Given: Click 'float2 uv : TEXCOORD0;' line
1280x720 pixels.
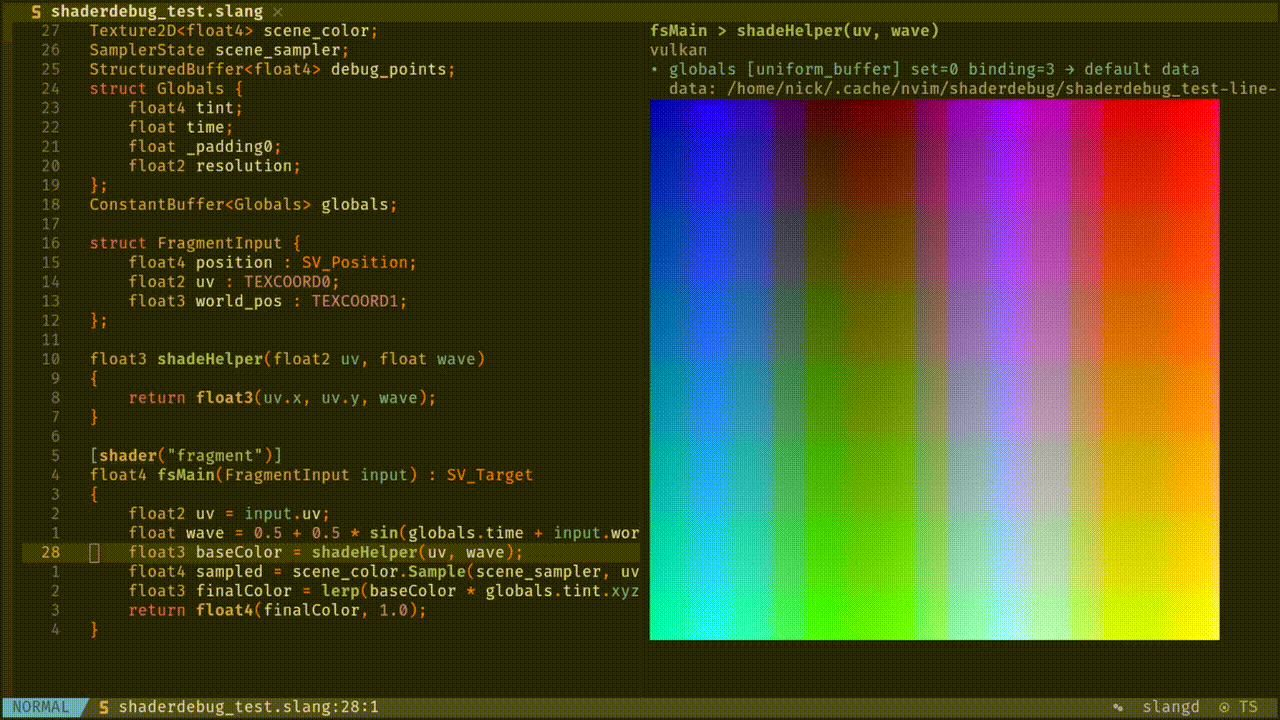Looking at the screenshot, I should click(x=235, y=282).
